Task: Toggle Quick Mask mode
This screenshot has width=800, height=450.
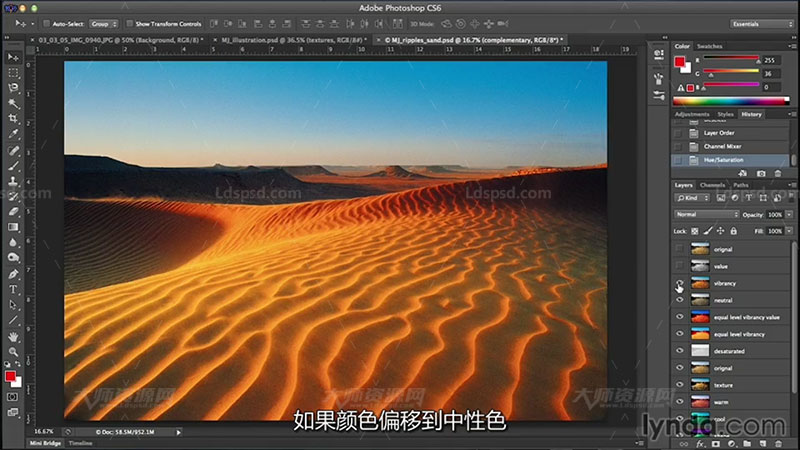Action: (13, 396)
